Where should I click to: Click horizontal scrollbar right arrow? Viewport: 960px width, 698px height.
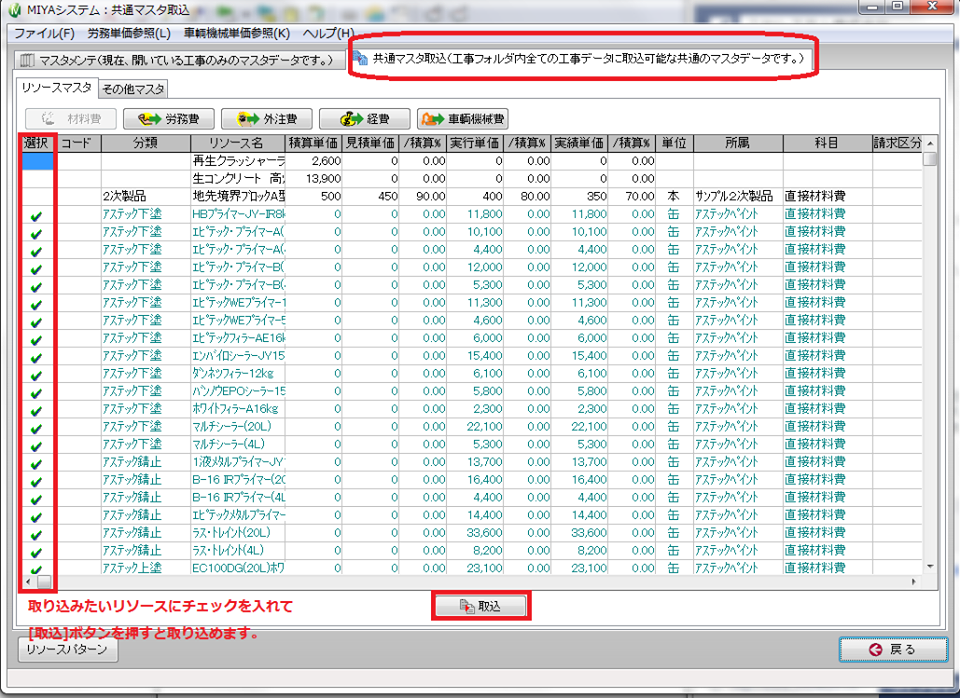914,582
